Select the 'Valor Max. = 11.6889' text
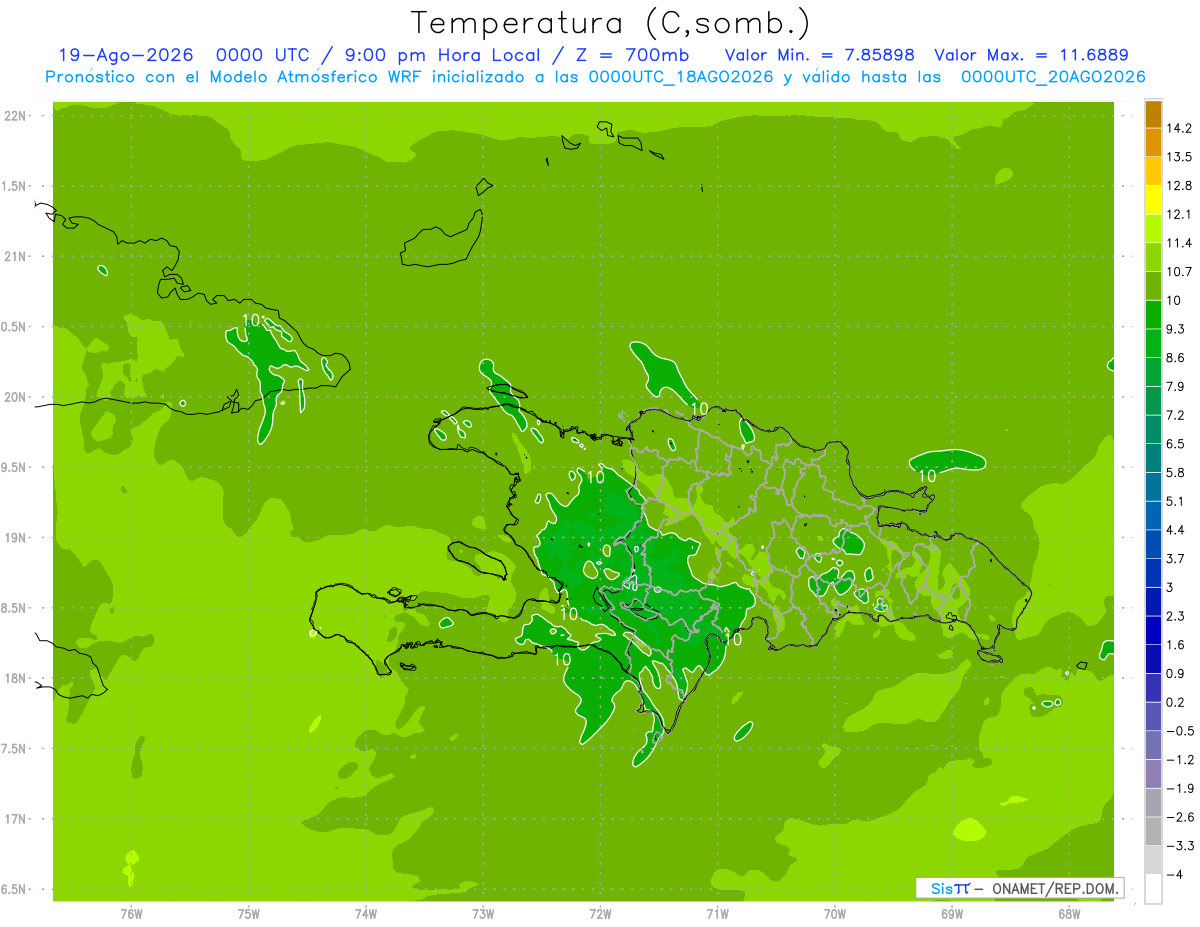 click(x=1031, y=55)
